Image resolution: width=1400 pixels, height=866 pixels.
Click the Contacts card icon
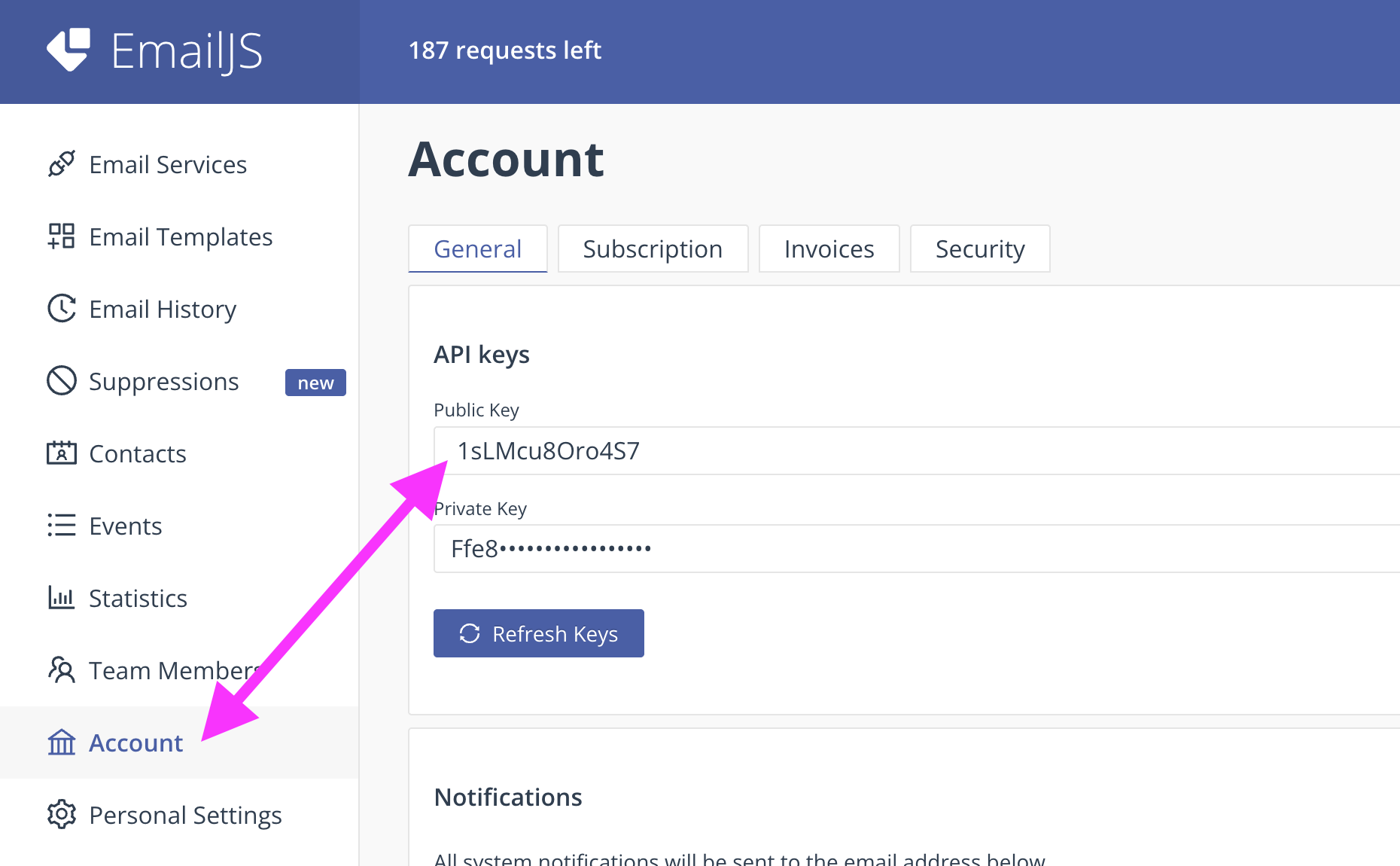click(x=62, y=453)
